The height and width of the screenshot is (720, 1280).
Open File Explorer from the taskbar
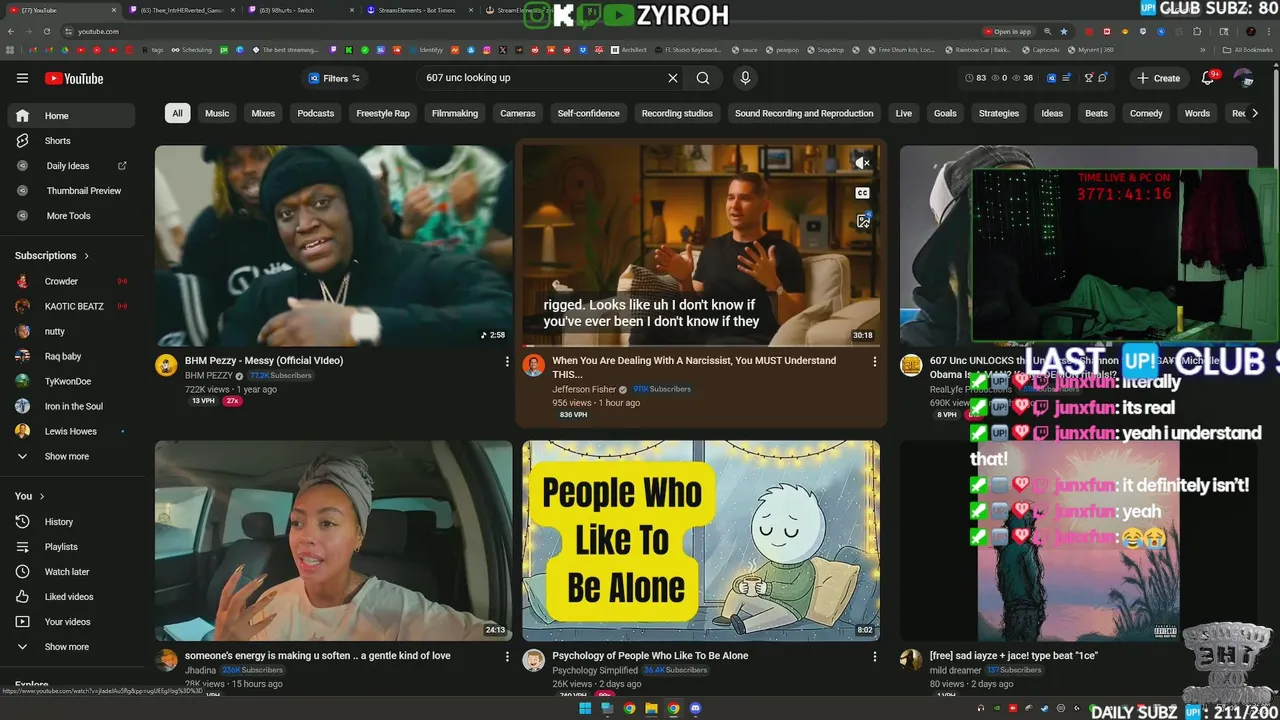pyautogui.click(x=651, y=709)
